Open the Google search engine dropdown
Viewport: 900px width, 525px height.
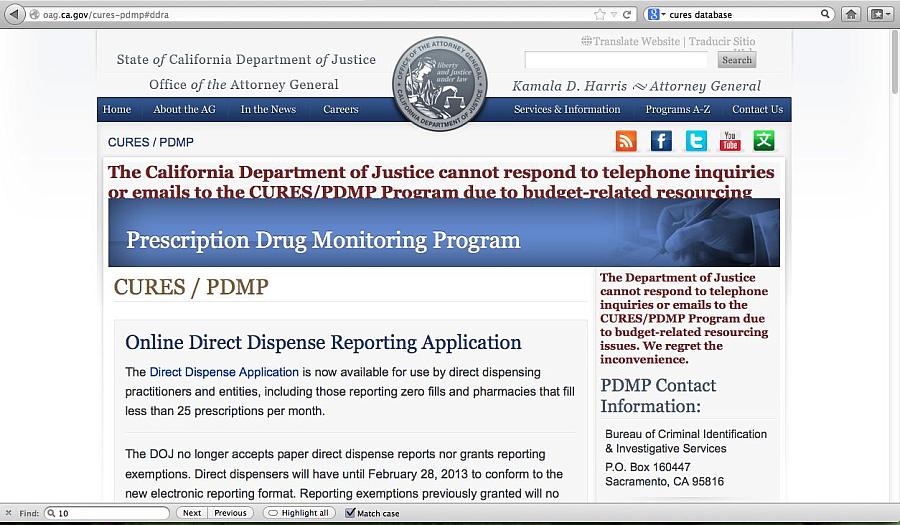pyautogui.click(x=657, y=14)
